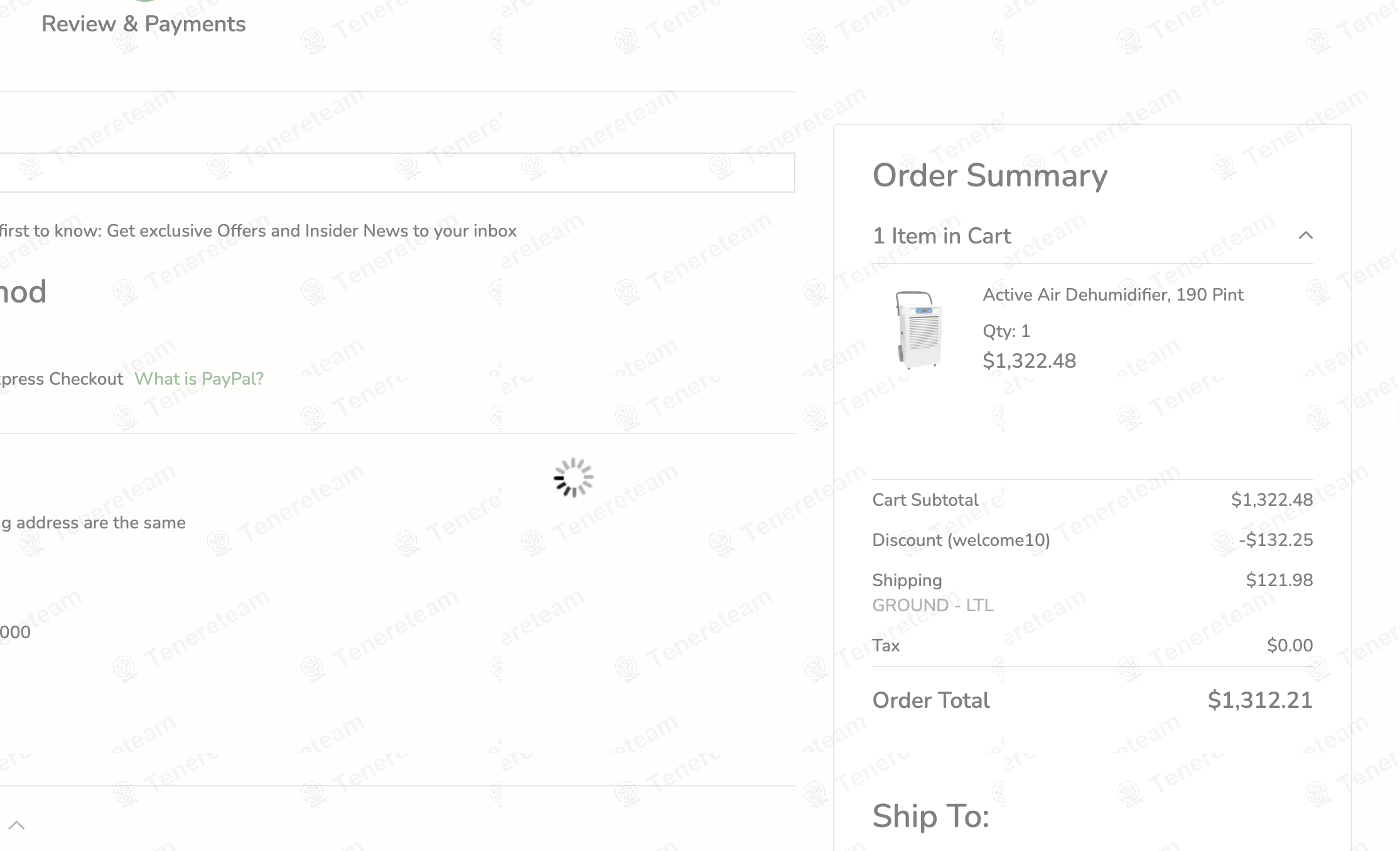Click the Order Summary heading

click(989, 175)
